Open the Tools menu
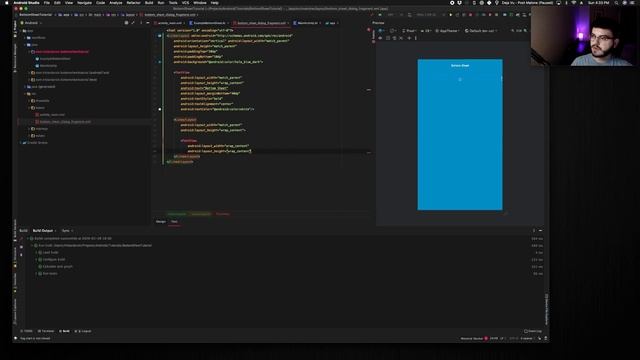Viewport: 640px width, 360px height. [173, 3]
